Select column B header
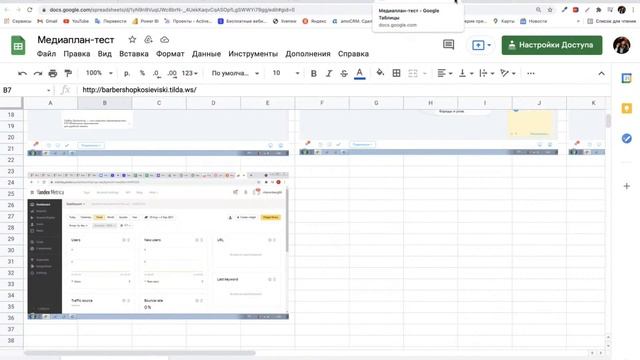The image size is (640, 360). click(104, 103)
